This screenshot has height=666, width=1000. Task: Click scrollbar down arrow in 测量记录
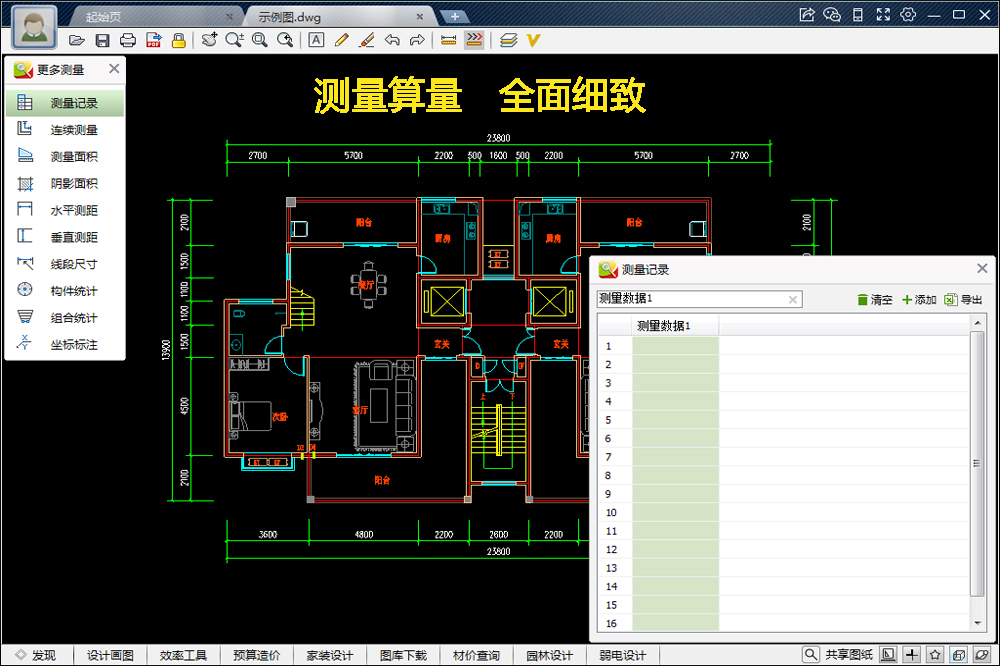[x=977, y=623]
